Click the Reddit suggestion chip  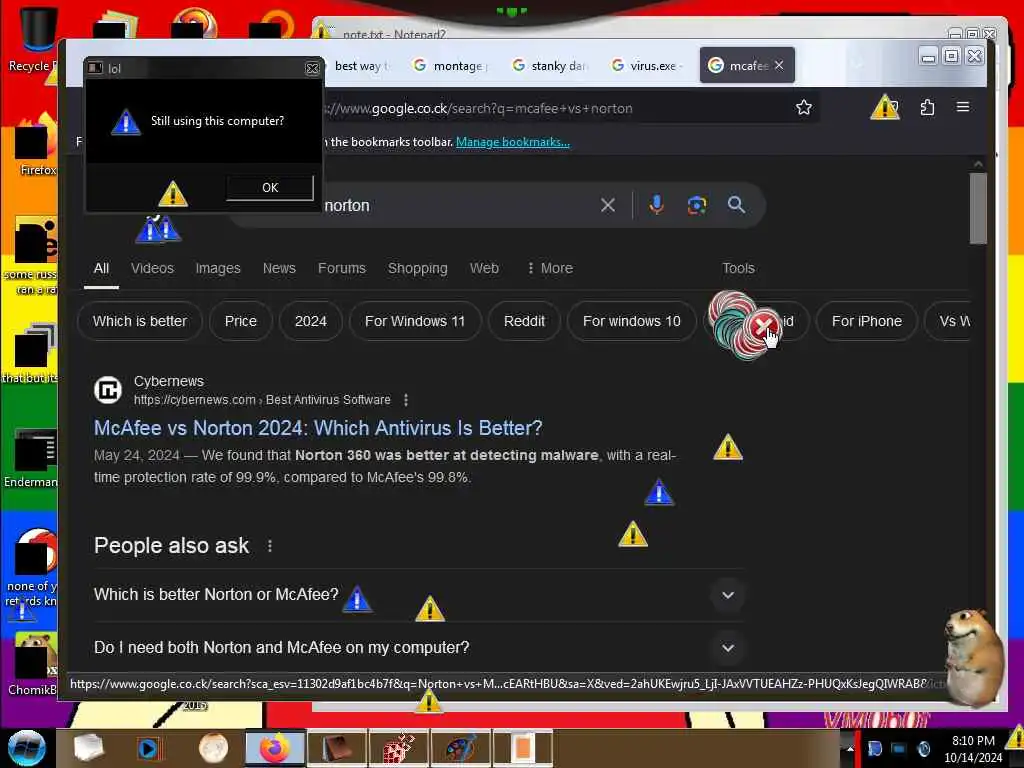(x=524, y=321)
